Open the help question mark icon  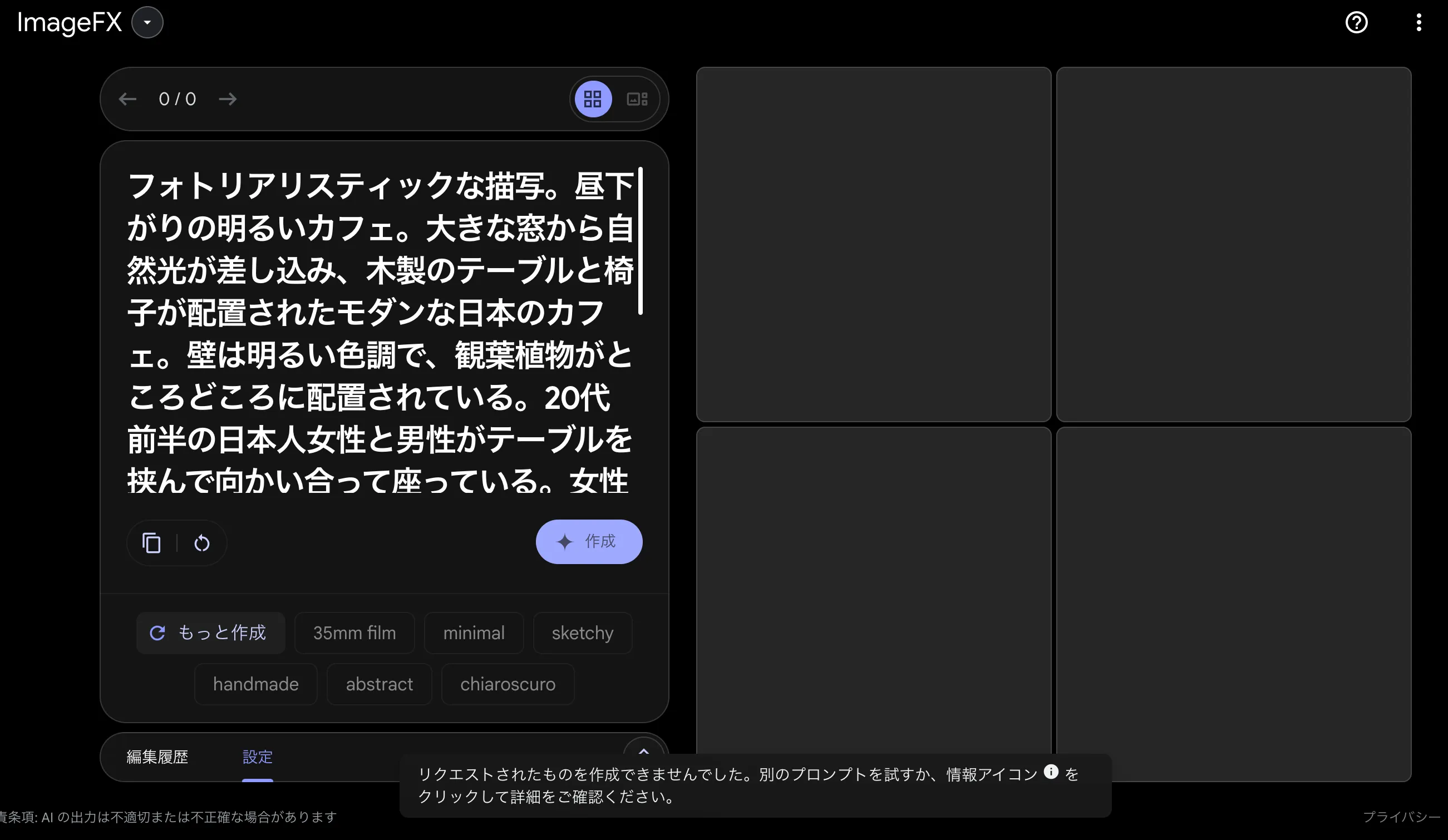[x=1357, y=22]
